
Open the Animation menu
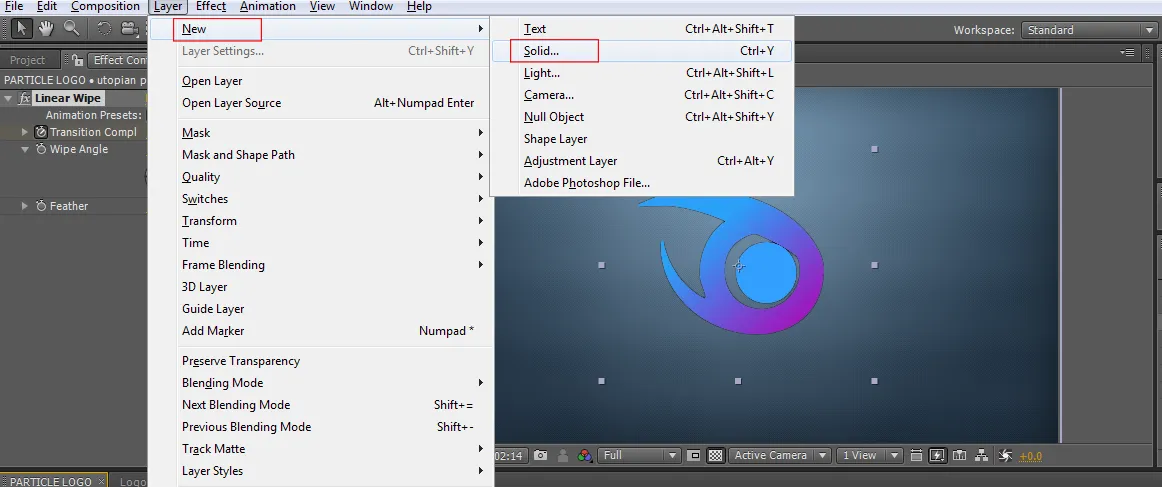268,7
